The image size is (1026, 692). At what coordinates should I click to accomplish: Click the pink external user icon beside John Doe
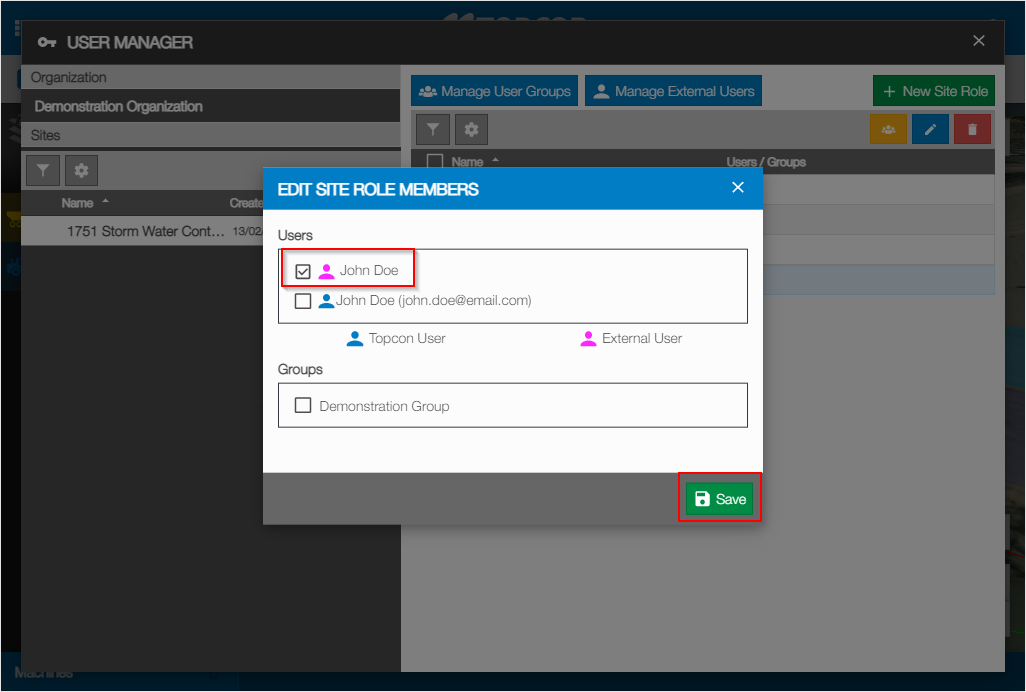tap(326, 271)
